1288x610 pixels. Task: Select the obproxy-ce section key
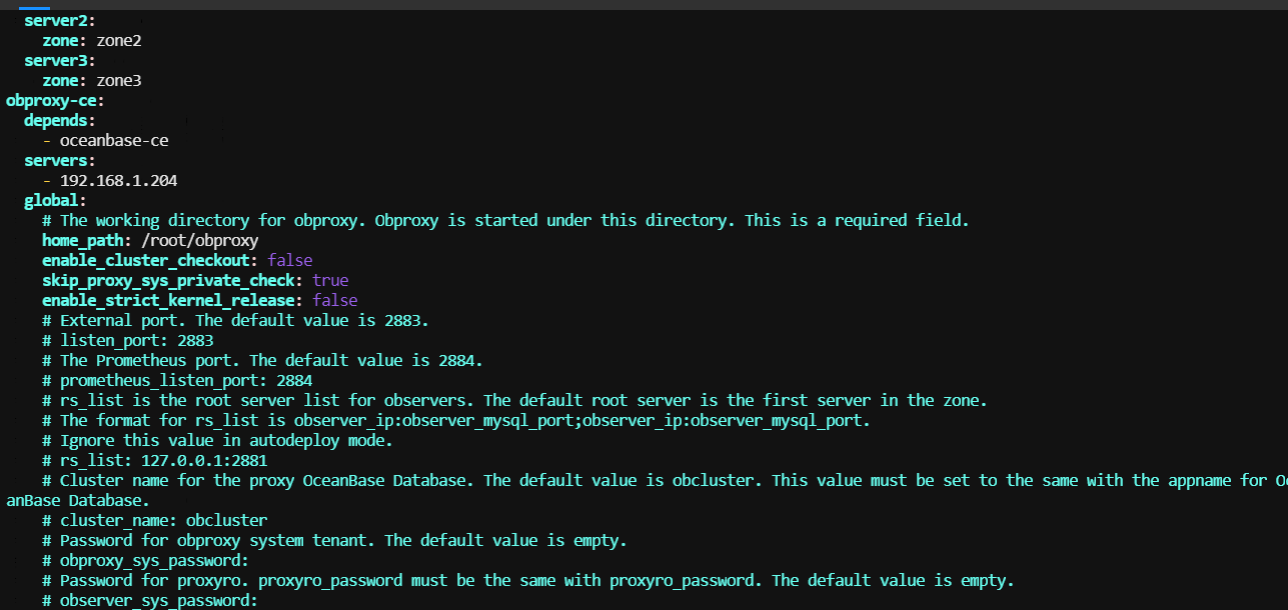pyautogui.click(x=51, y=100)
